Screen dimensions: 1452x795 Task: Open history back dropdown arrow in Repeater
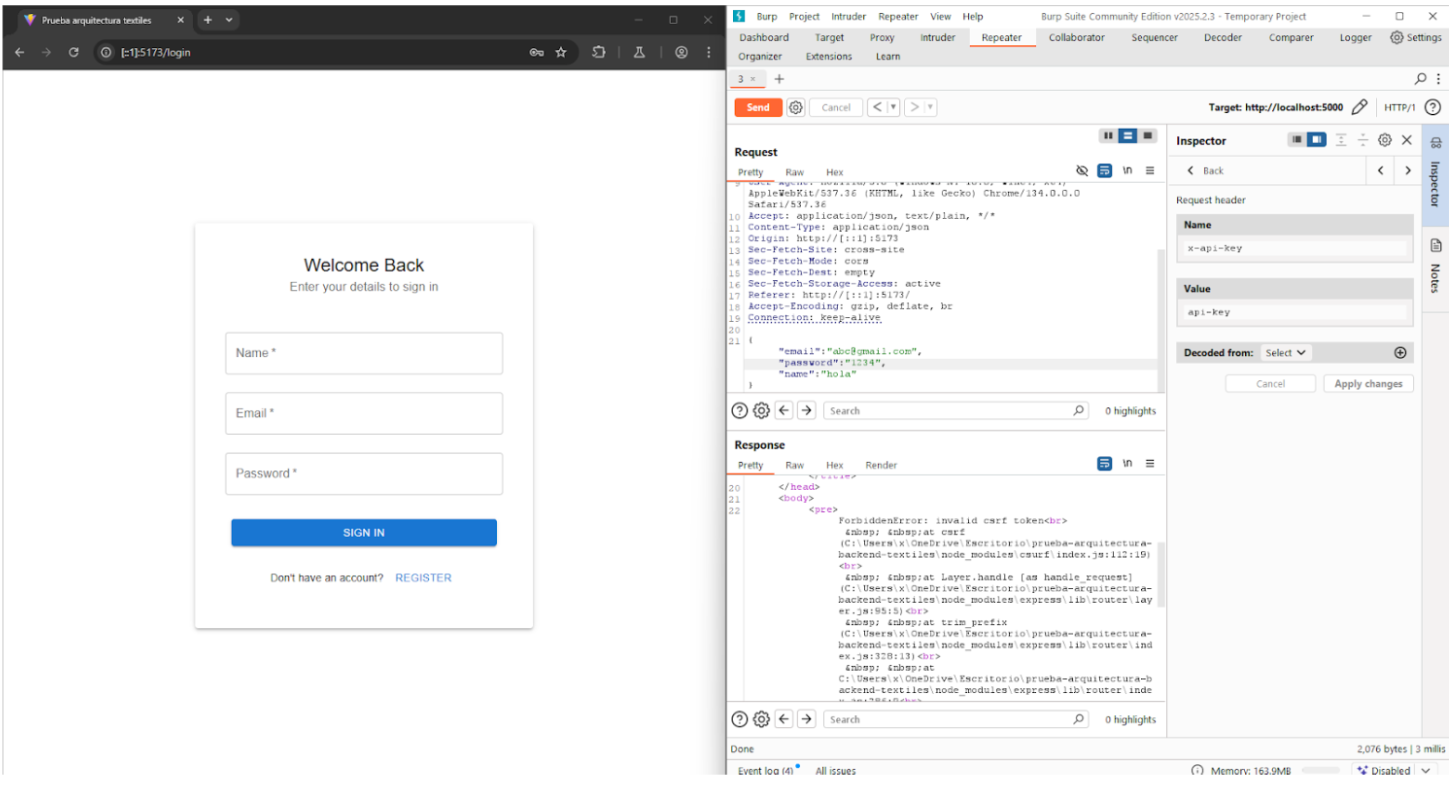[x=894, y=107]
